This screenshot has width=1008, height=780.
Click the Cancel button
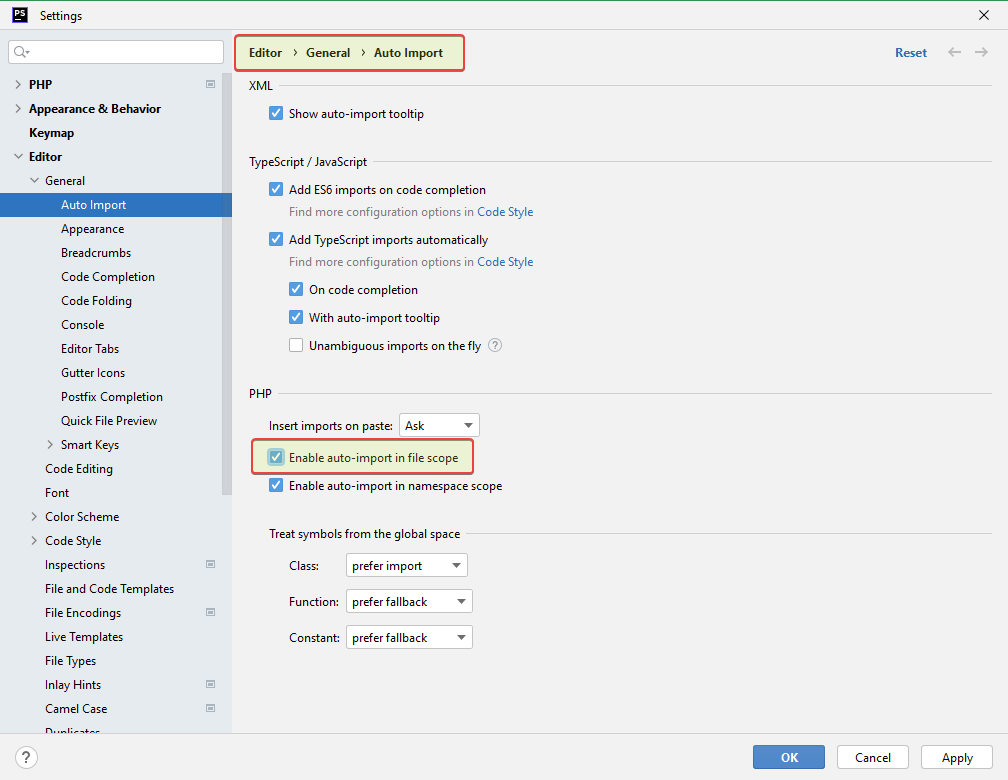[872, 757]
